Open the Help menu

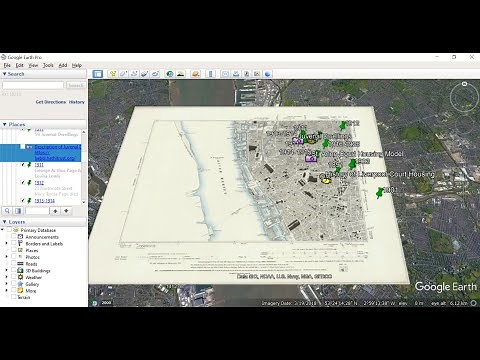click(77, 65)
